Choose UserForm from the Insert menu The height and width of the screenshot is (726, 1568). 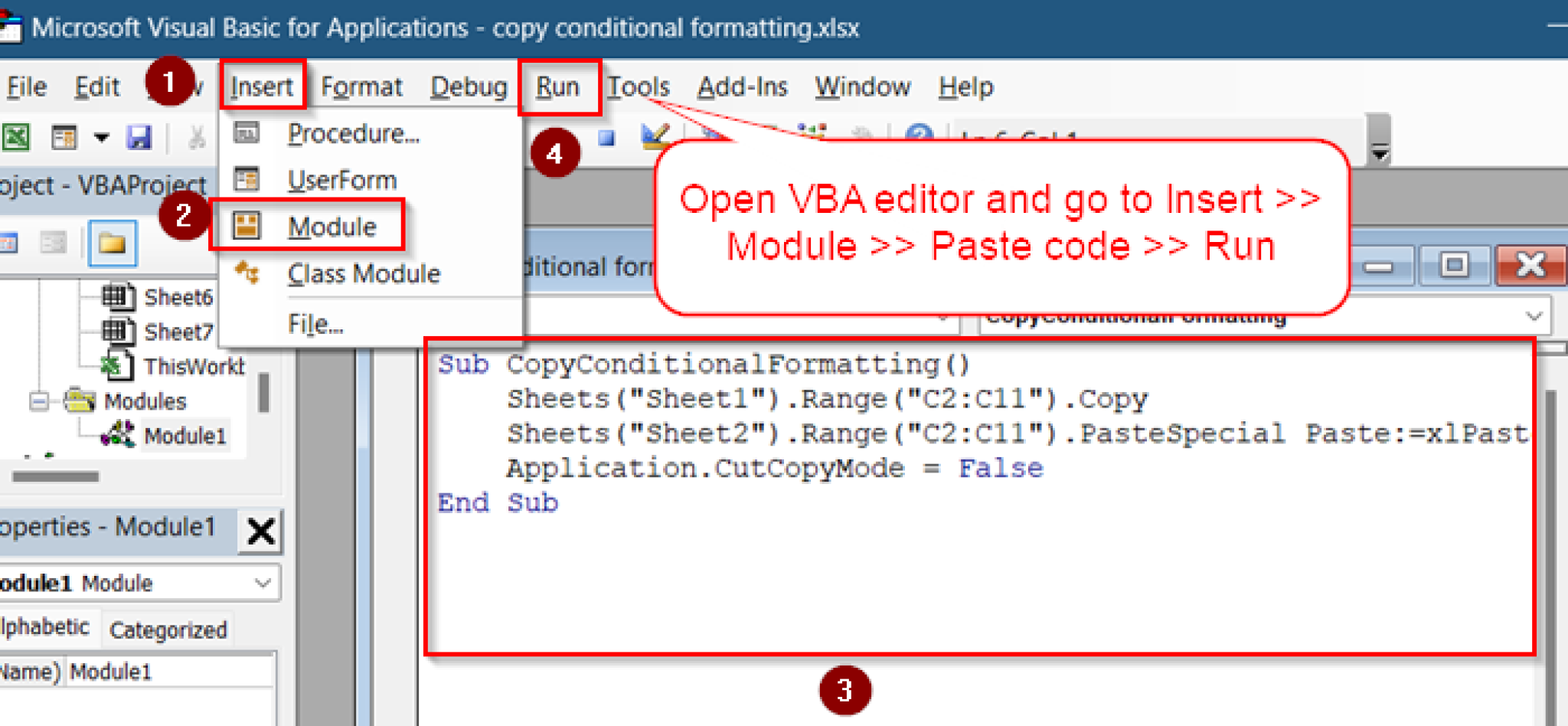coord(341,181)
